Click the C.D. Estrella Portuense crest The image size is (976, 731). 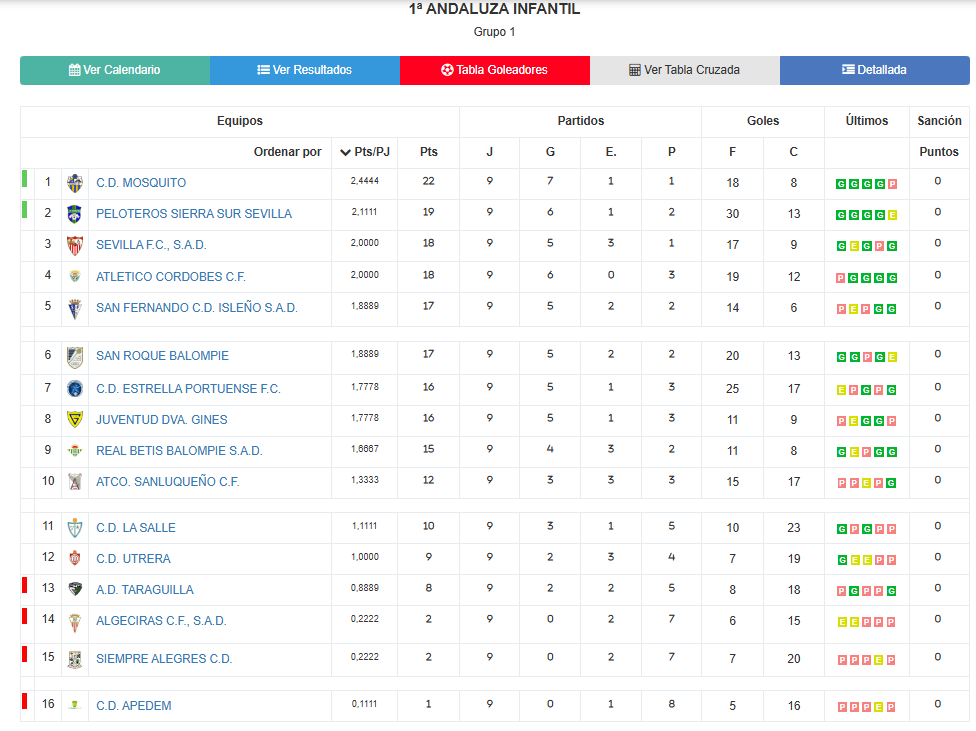pyautogui.click(x=75, y=389)
